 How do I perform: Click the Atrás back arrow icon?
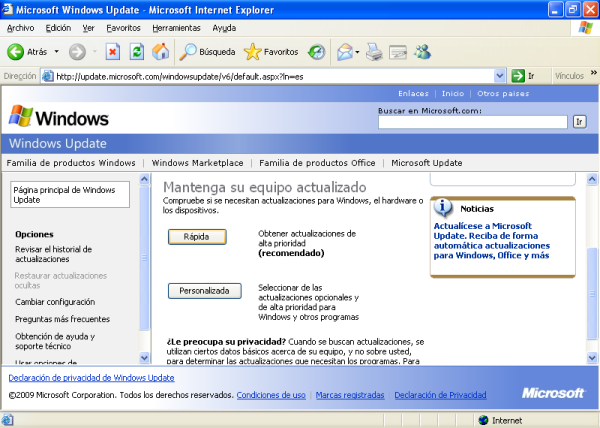tap(15, 51)
